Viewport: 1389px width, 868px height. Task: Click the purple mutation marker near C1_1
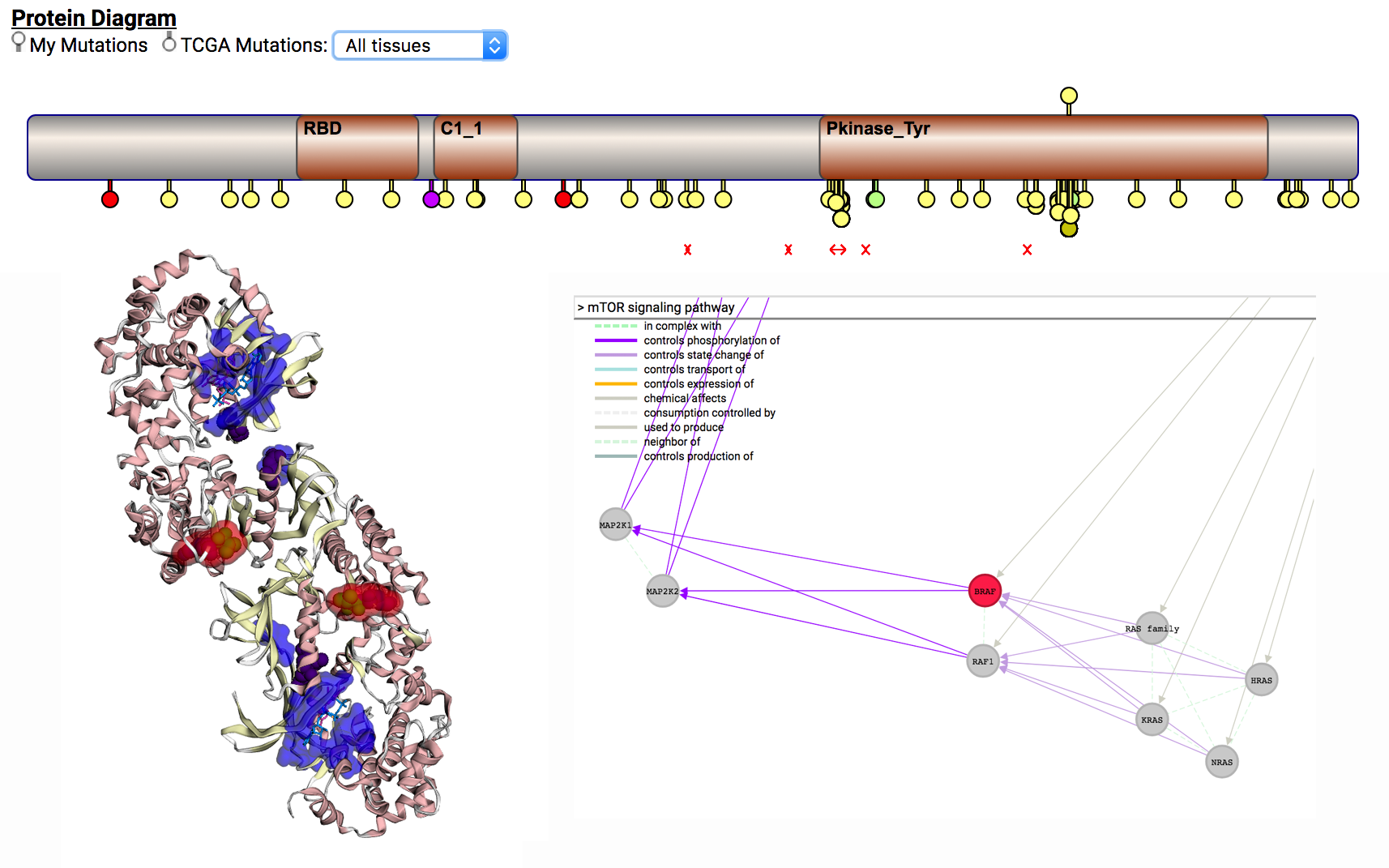(x=431, y=199)
